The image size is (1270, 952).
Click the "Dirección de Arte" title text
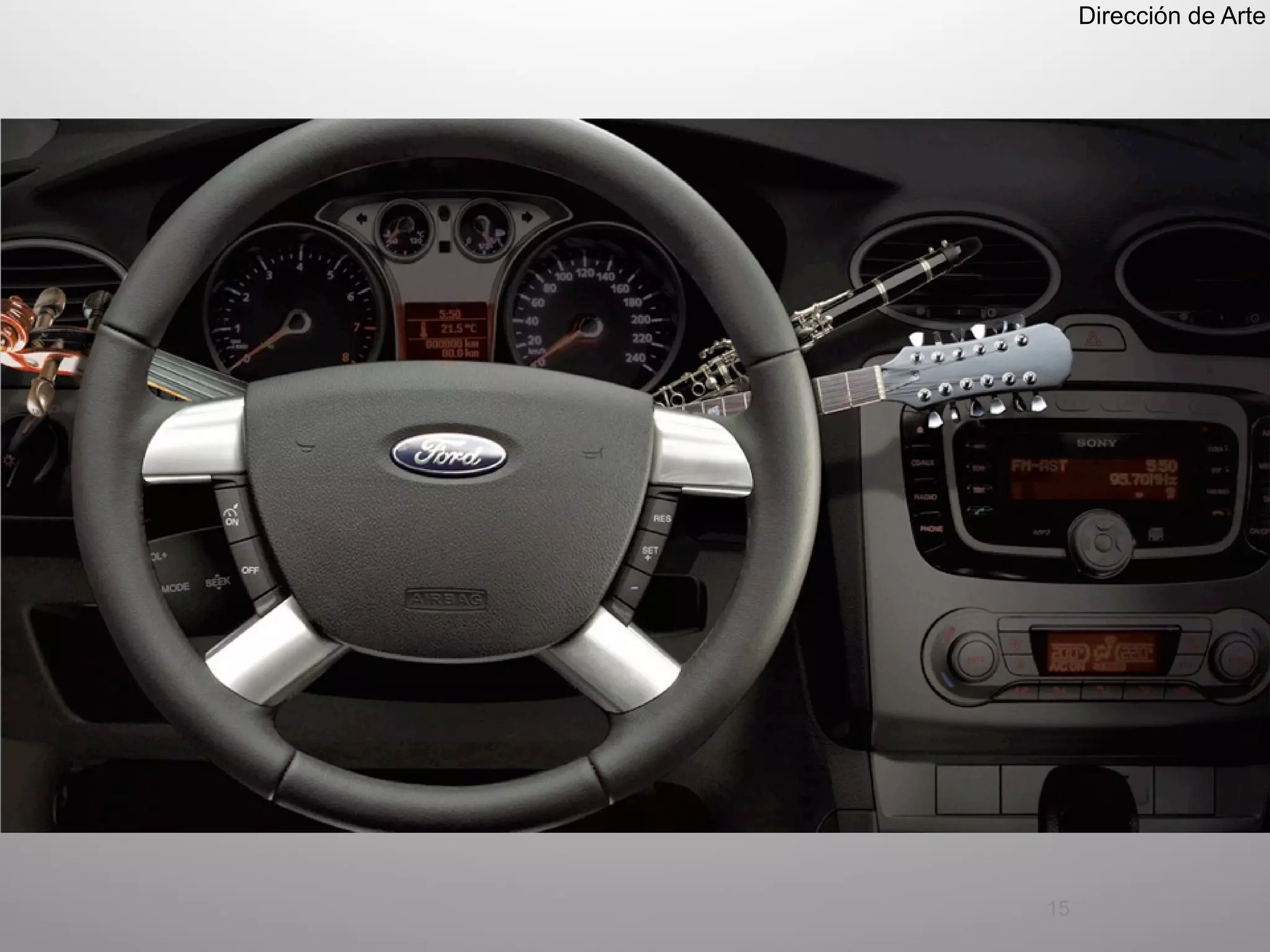click(x=1171, y=15)
